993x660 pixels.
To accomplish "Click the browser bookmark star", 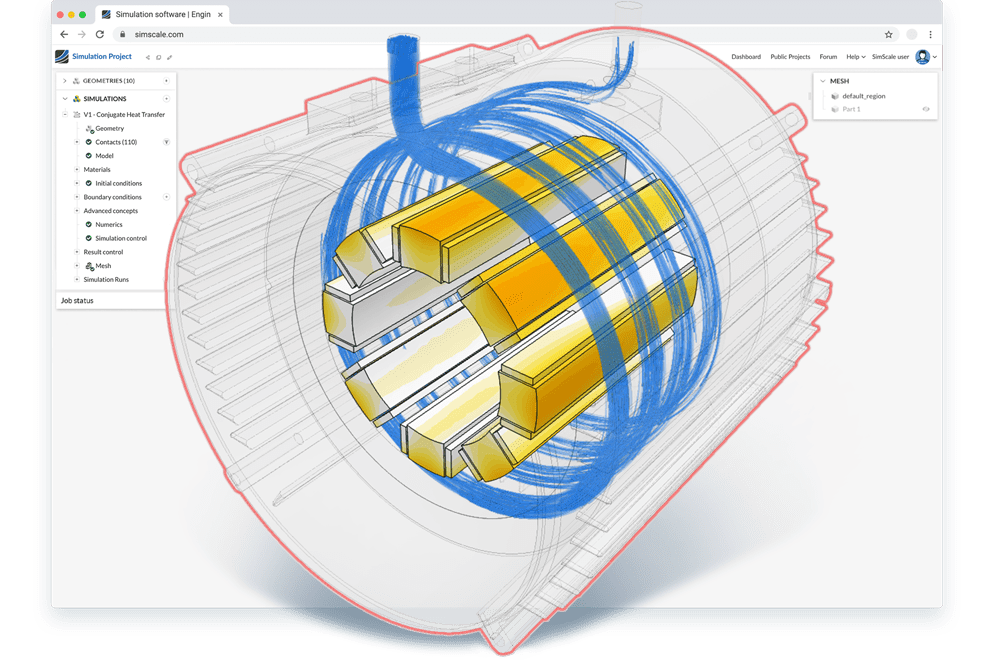I will click(887, 33).
